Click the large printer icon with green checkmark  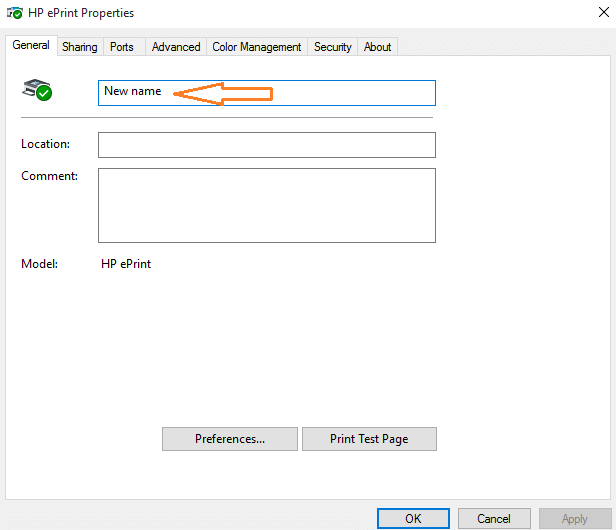(37, 90)
